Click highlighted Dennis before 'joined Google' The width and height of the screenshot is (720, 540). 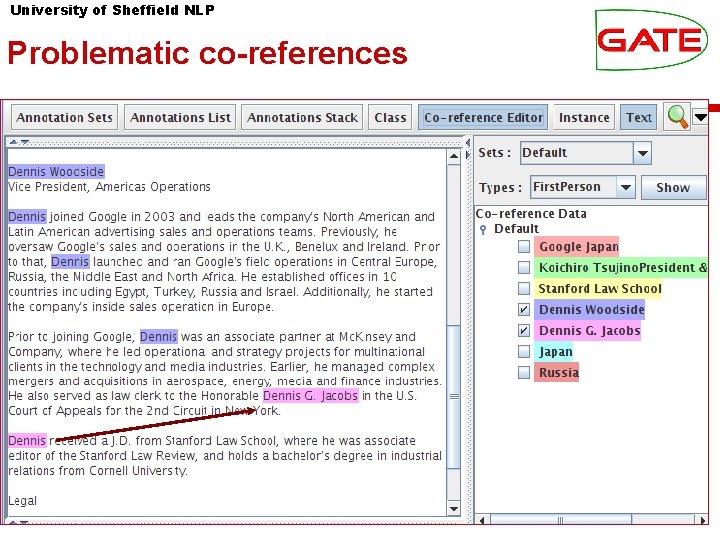click(27, 216)
